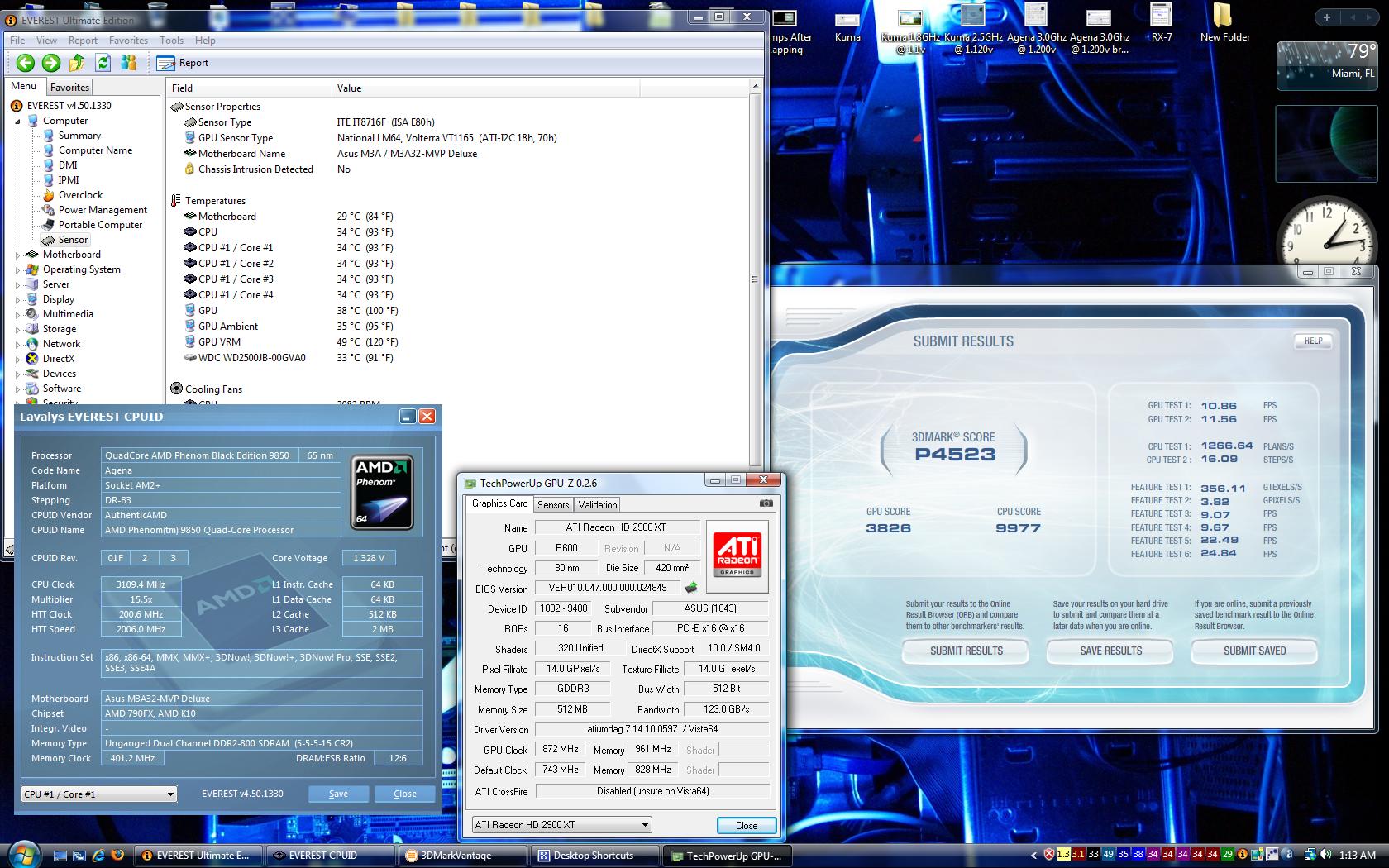
Task: Click the Miami, FL weather gadget
Action: [x=1327, y=65]
